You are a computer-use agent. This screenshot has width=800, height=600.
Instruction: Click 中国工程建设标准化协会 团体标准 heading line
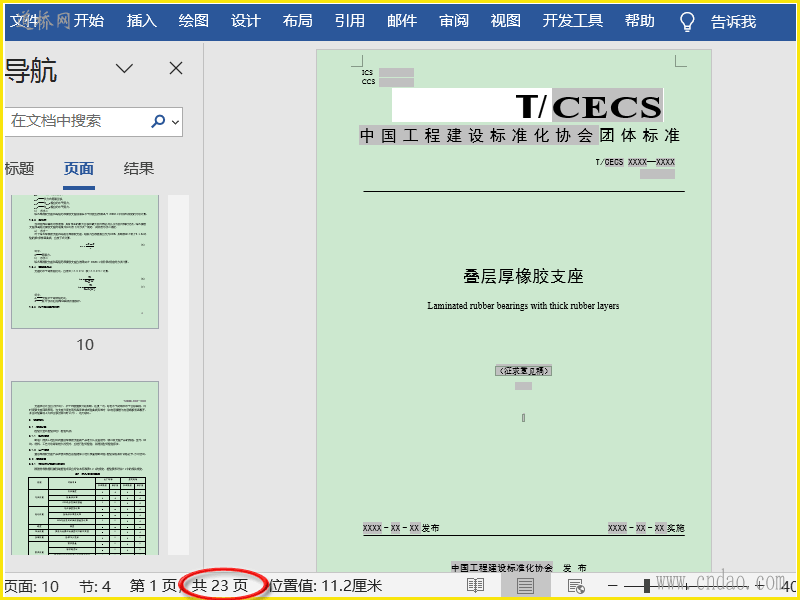pyautogui.click(x=519, y=135)
